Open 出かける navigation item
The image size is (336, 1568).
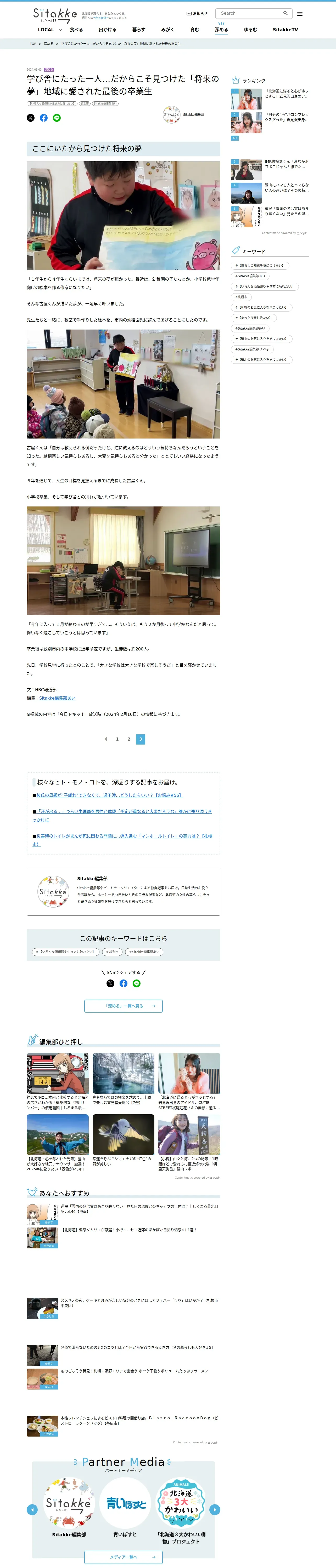pyautogui.click(x=107, y=30)
